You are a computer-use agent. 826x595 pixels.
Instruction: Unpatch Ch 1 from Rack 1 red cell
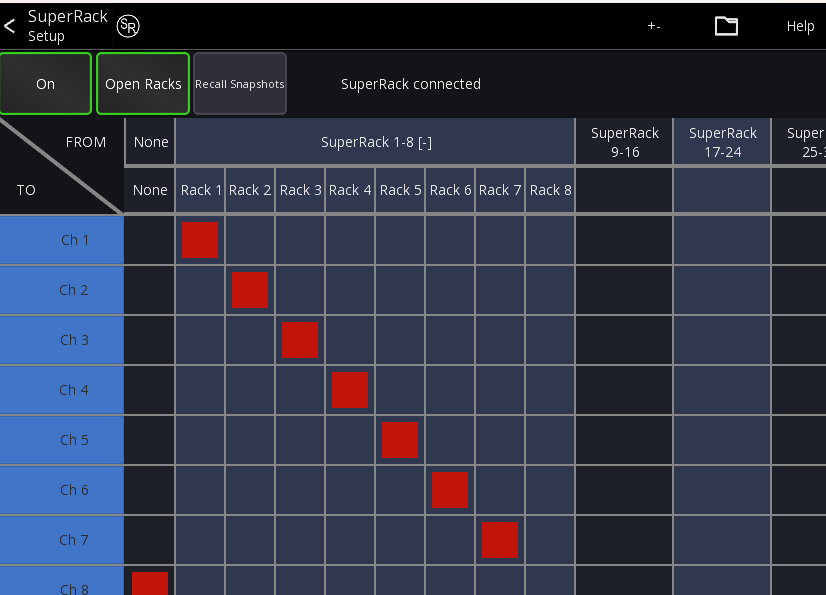(x=200, y=240)
